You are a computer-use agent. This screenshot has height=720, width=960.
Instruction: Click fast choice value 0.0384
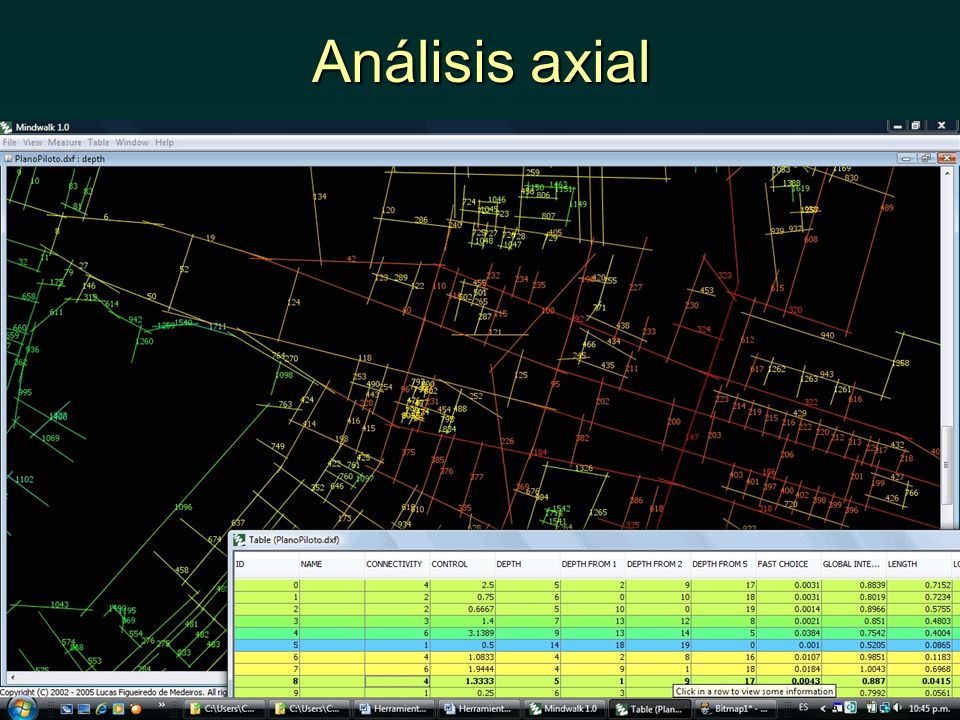807,633
